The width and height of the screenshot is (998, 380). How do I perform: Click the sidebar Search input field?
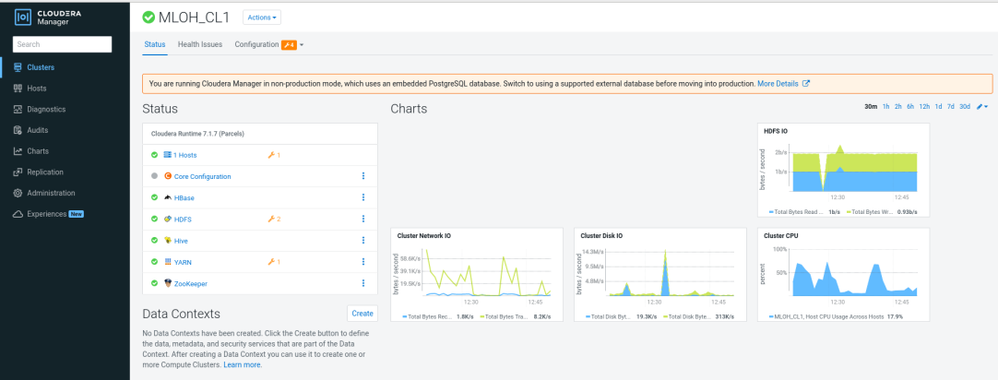pos(62,44)
